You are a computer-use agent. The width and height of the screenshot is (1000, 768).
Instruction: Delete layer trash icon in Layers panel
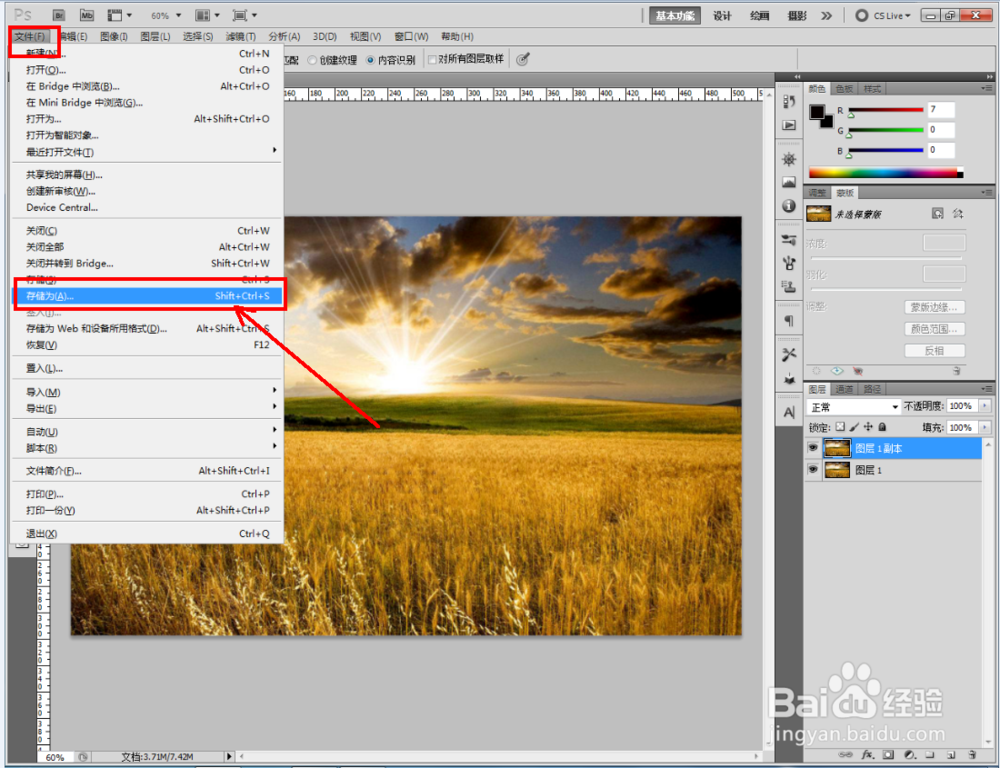972,754
